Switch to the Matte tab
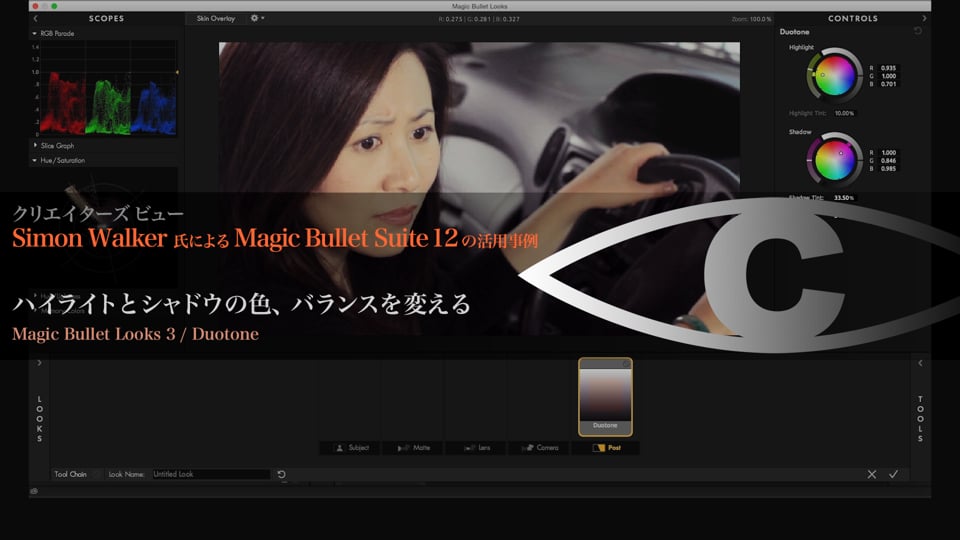960x540 pixels. click(x=414, y=448)
